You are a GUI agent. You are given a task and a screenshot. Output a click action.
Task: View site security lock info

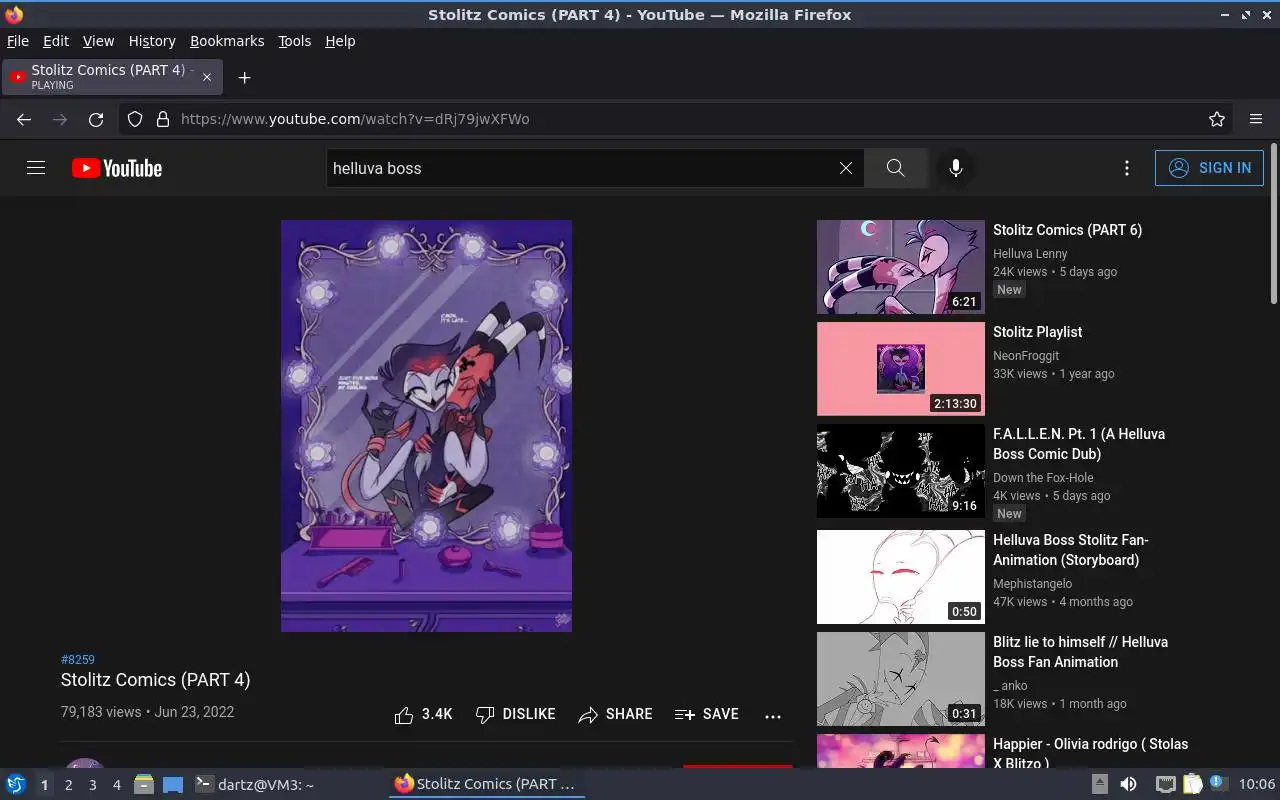coord(163,119)
